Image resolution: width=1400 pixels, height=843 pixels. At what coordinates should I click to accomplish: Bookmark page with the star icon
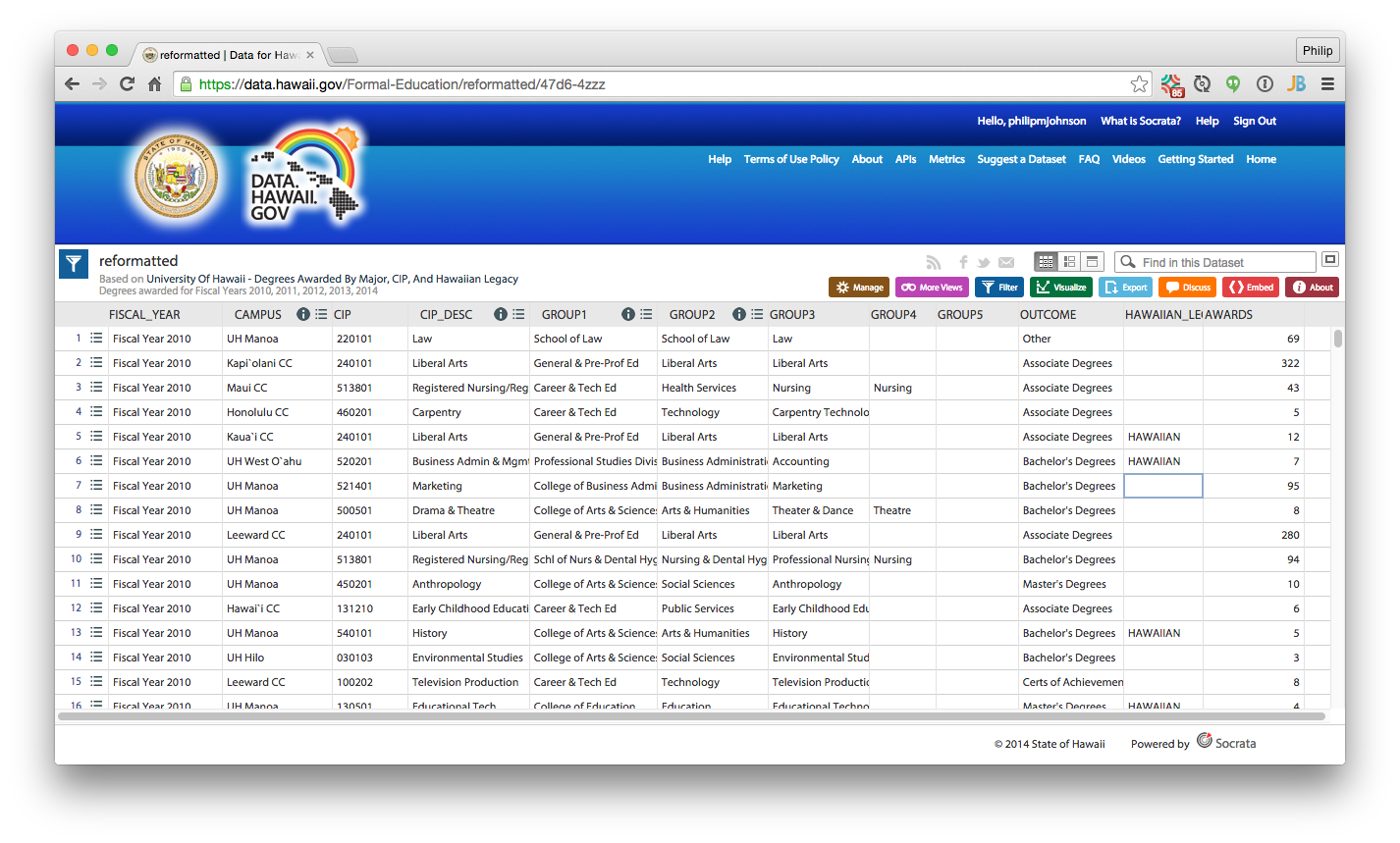coord(1139,84)
